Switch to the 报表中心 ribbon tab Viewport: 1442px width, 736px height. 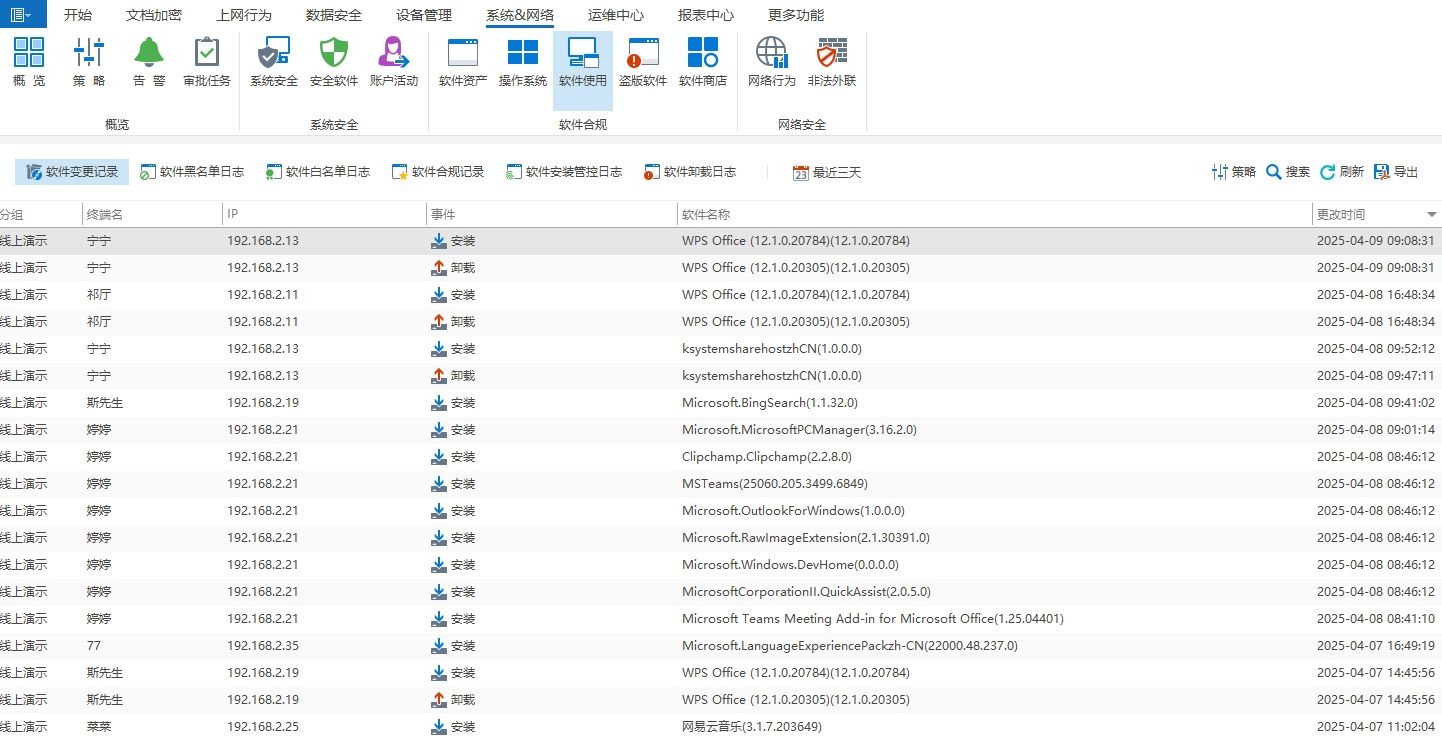click(x=706, y=15)
